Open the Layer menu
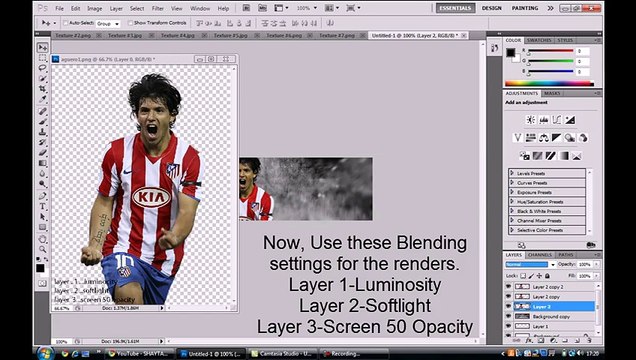636x360 pixels. pos(116,9)
